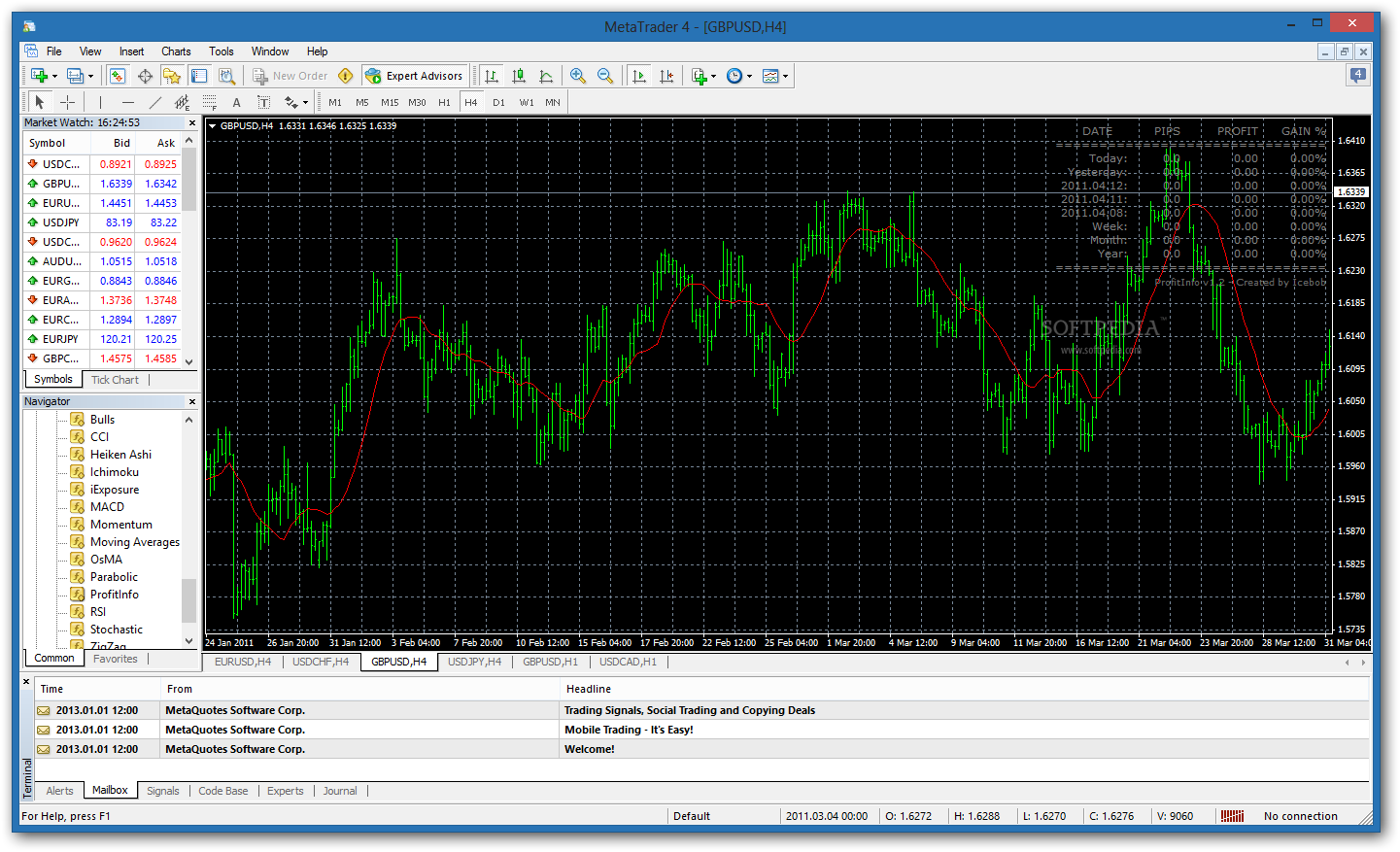
Task: Select the Text Label tool
Action: (263, 102)
